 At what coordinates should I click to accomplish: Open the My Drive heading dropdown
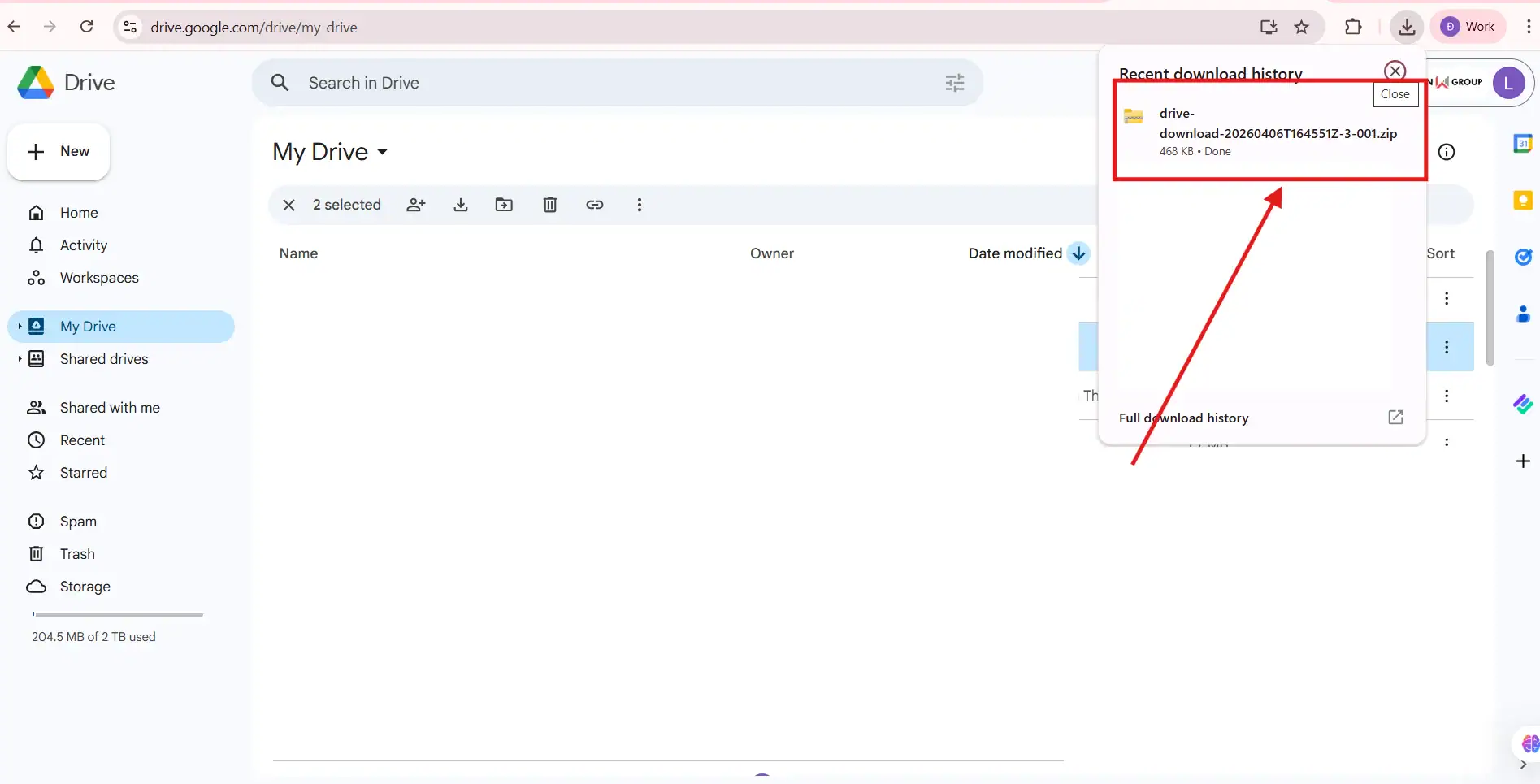point(382,152)
